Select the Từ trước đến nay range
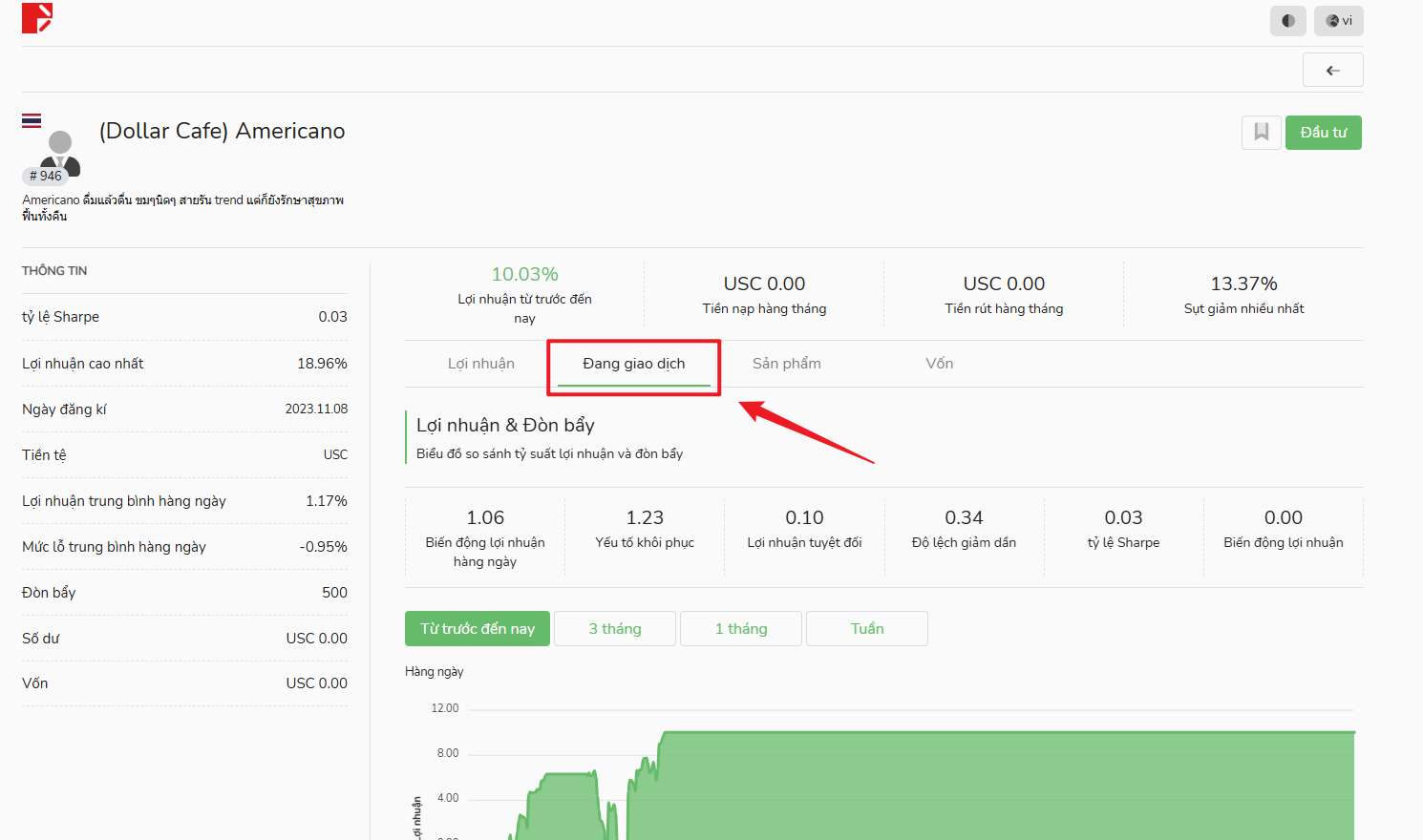Viewport: 1423px width, 840px height. 478,628
